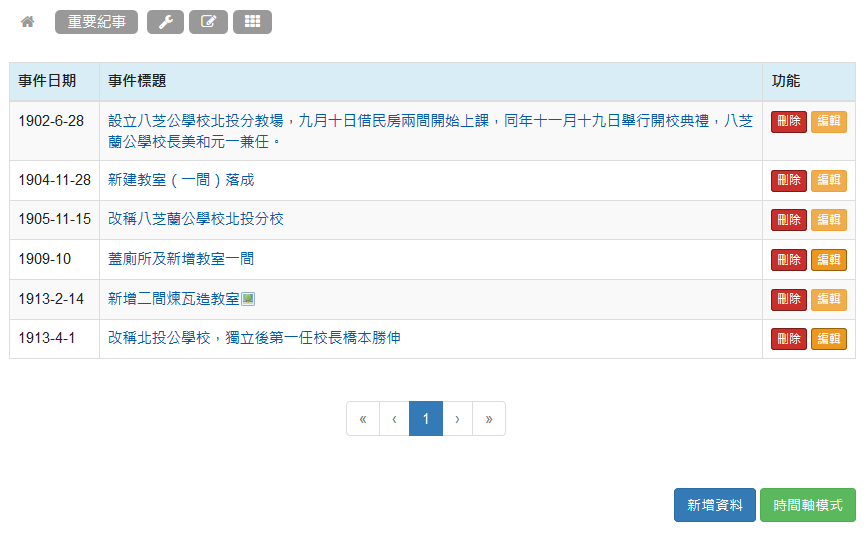Delete the 1902-6-28 event entry
This screenshot has height=537, width=867.
pyautogui.click(x=789, y=122)
